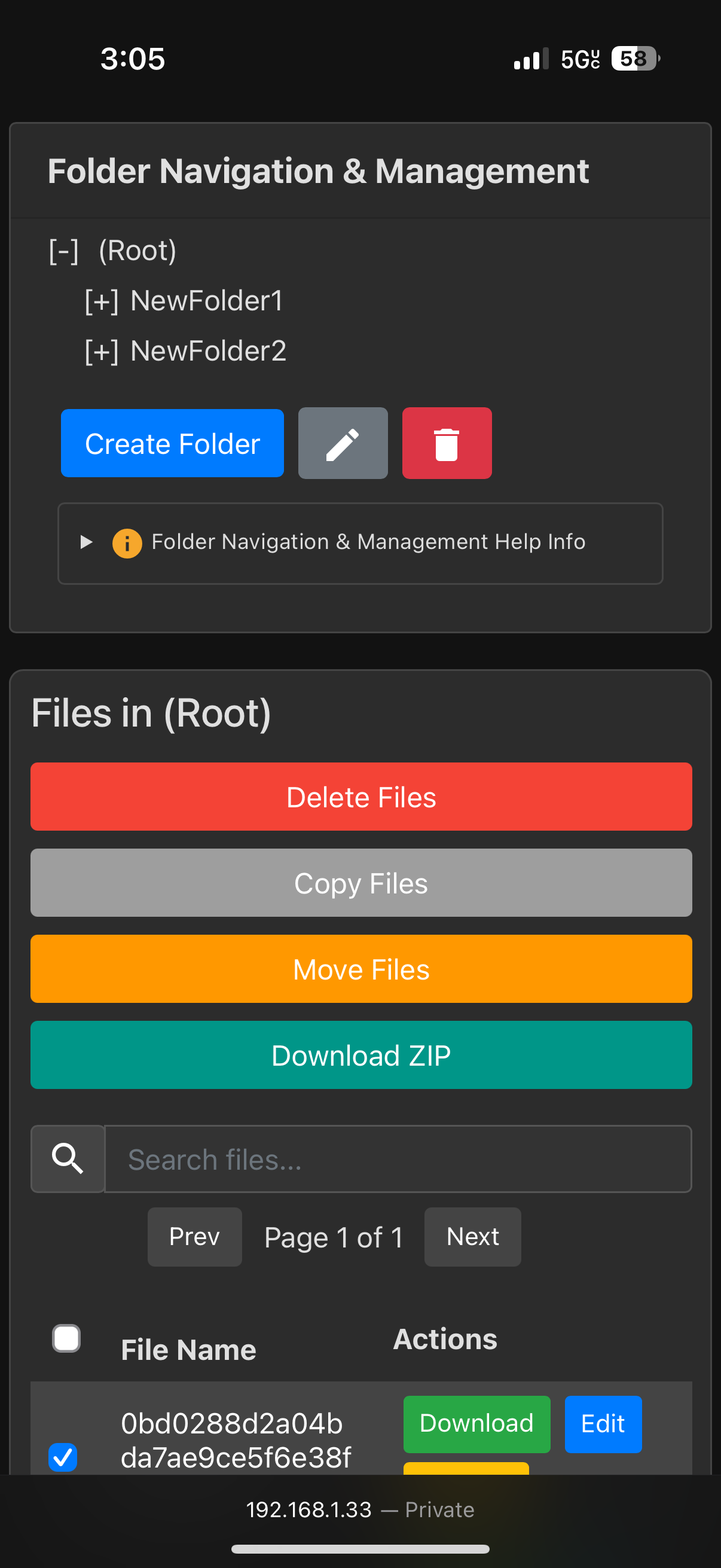
Task: Click the orange Move Files button
Action: click(361, 968)
